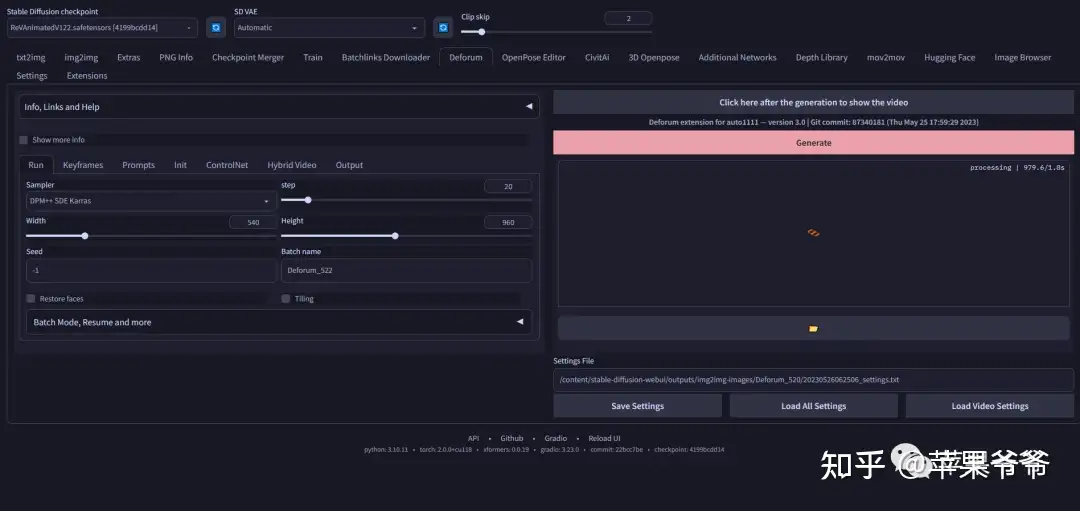Image resolution: width=1080 pixels, height=511 pixels.
Task: Open the Settings tab
Action: (x=32, y=76)
